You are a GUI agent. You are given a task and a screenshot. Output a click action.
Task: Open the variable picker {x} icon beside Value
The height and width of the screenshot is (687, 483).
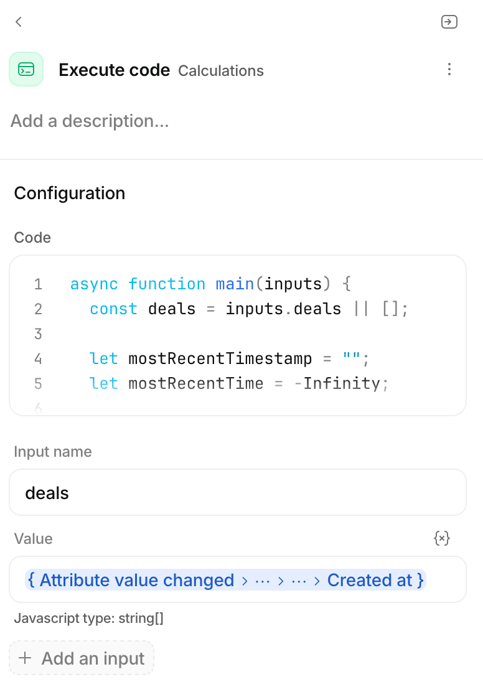[x=442, y=538]
